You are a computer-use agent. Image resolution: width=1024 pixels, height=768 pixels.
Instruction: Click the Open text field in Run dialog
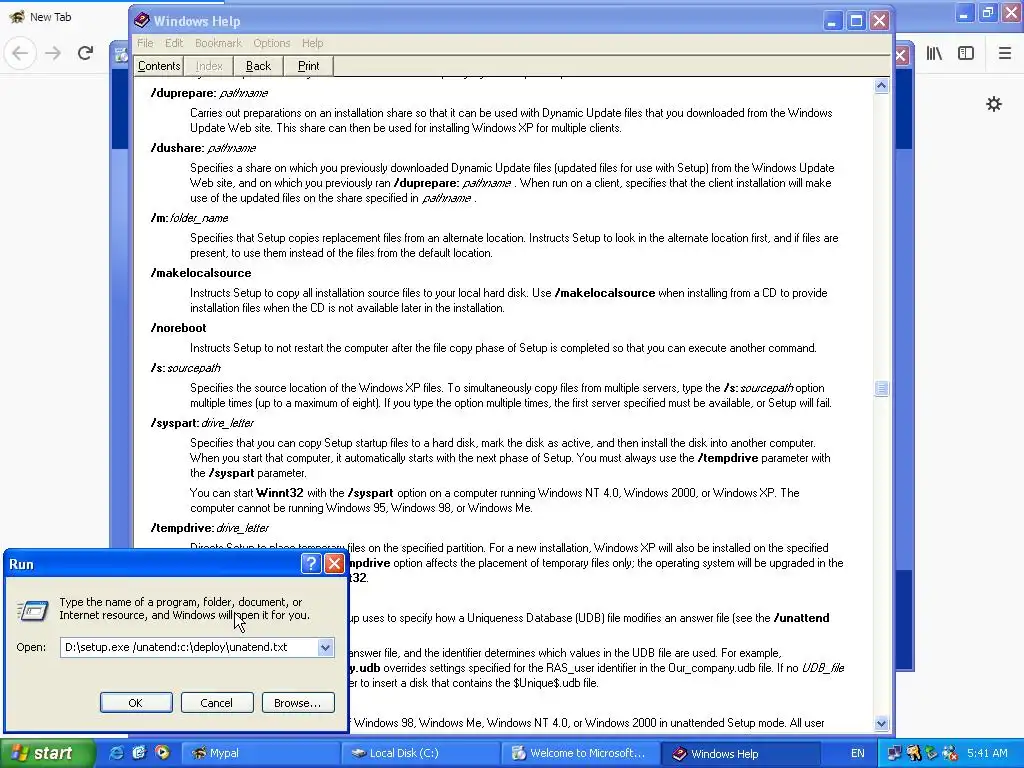[x=189, y=647]
